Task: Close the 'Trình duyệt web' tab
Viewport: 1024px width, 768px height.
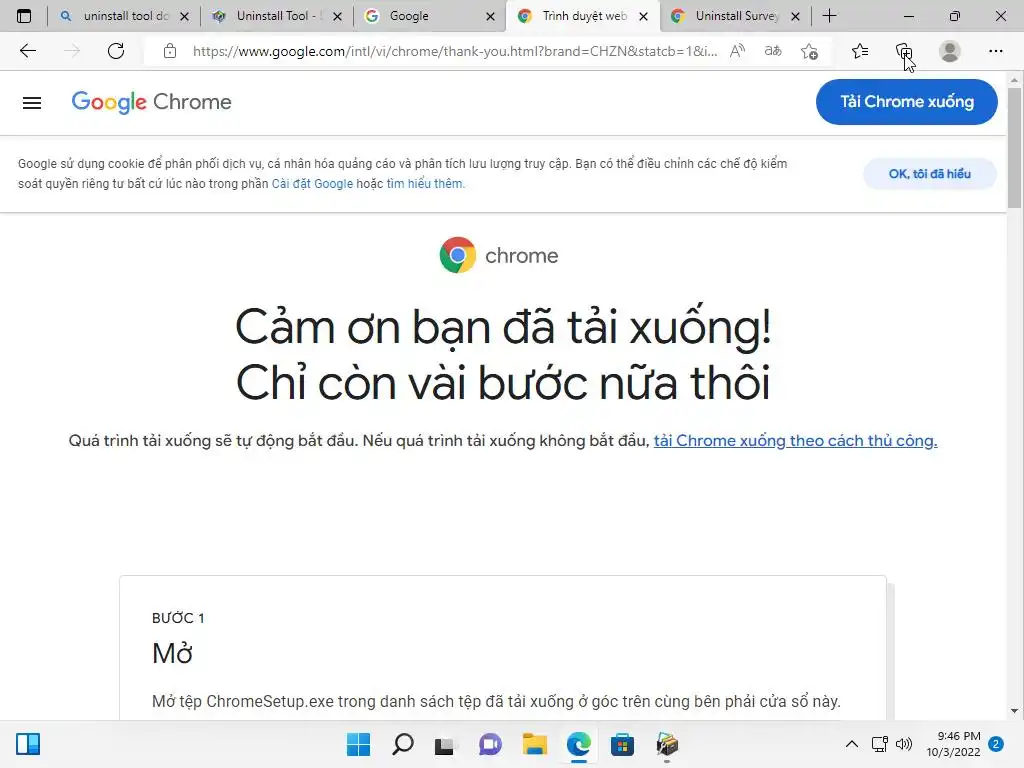Action: point(643,16)
